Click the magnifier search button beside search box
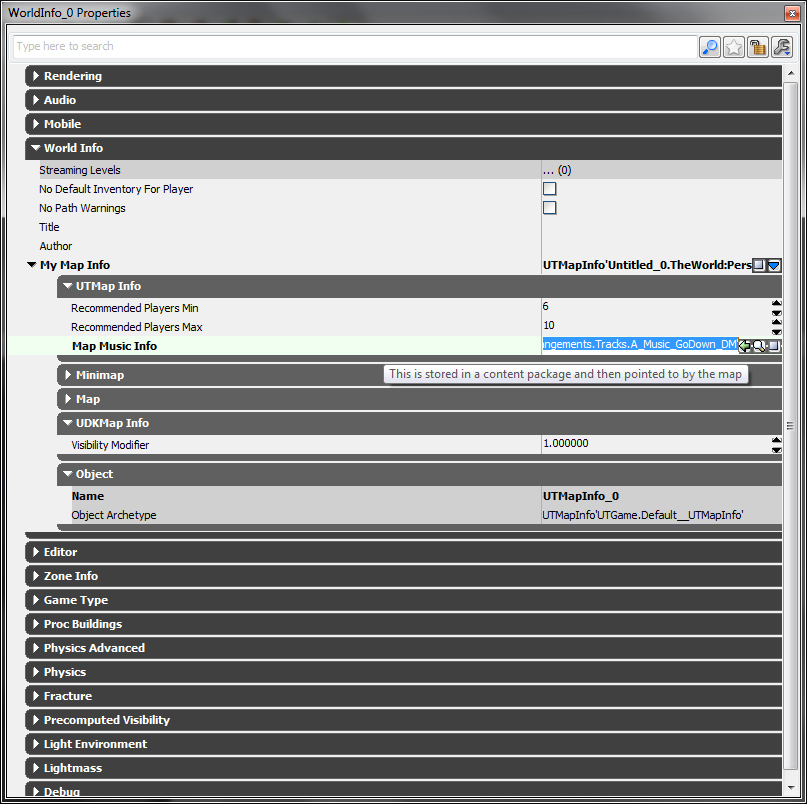 tap(710, 47)
